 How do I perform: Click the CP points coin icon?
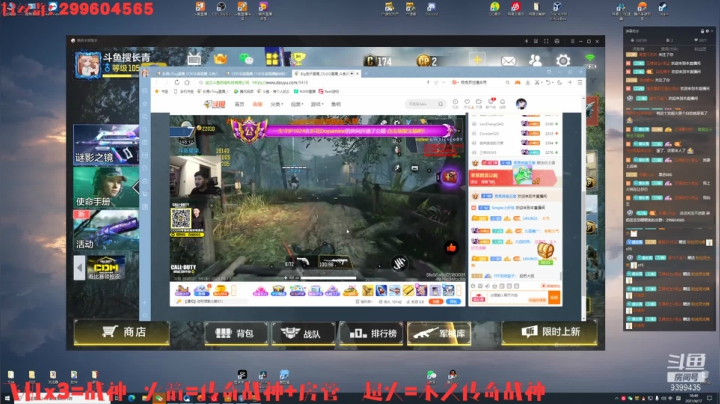423,60
